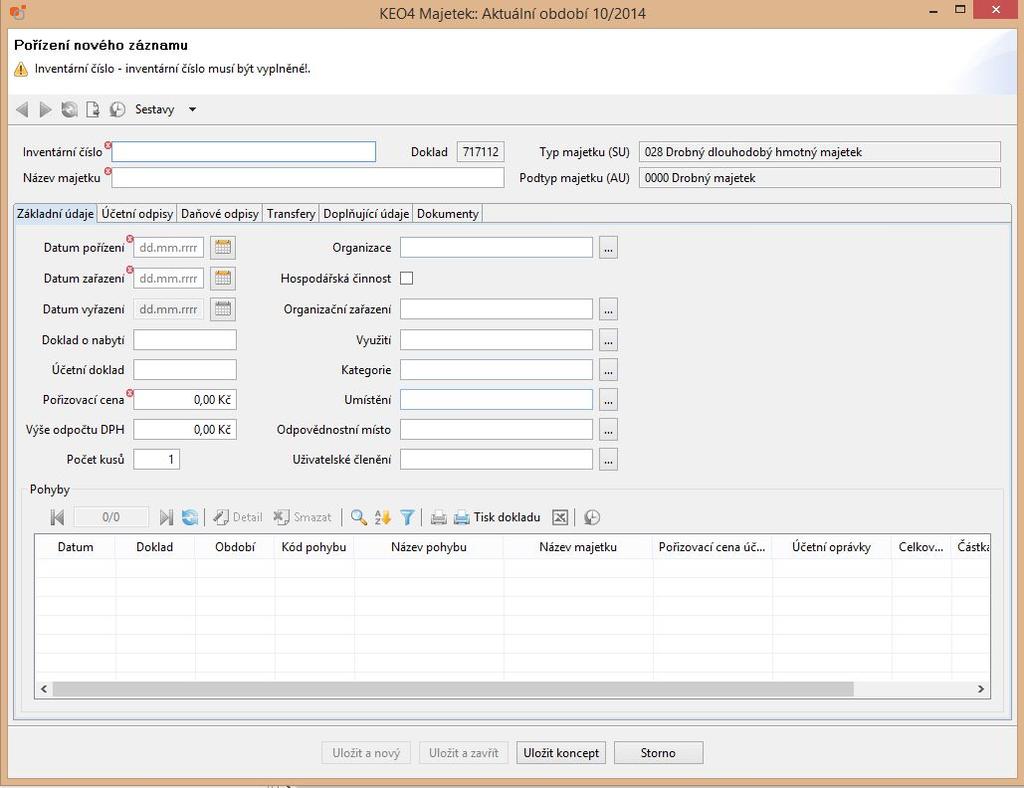Click the history clock icon in Pohyby toolbar
Image resolution: width=1024 pixels, height=788 pixels.
pos(592,518)
